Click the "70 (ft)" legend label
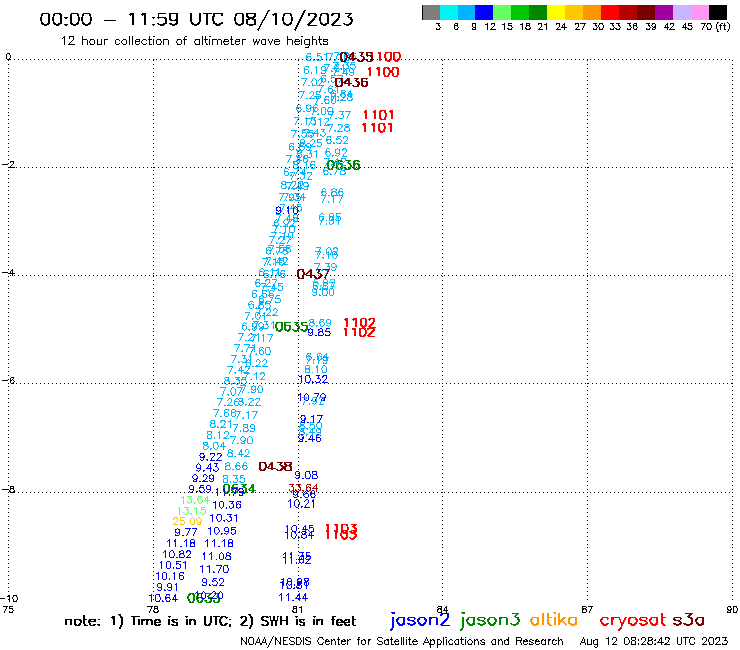The image size is (740, 650). [715, 26]
